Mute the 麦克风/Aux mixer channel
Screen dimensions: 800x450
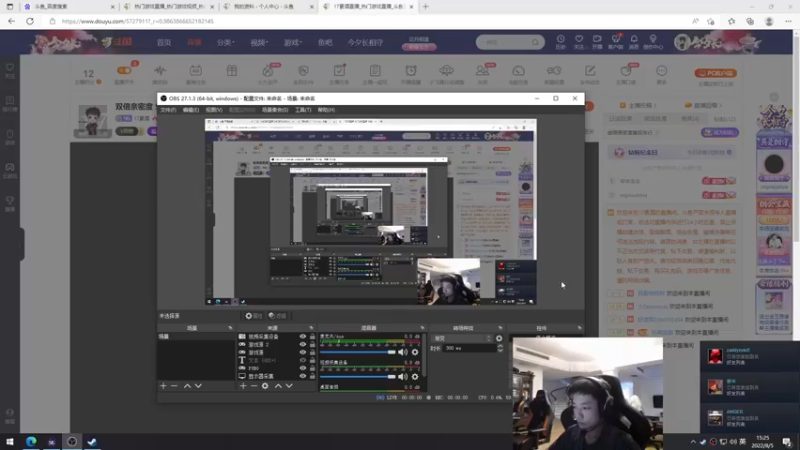403,352
